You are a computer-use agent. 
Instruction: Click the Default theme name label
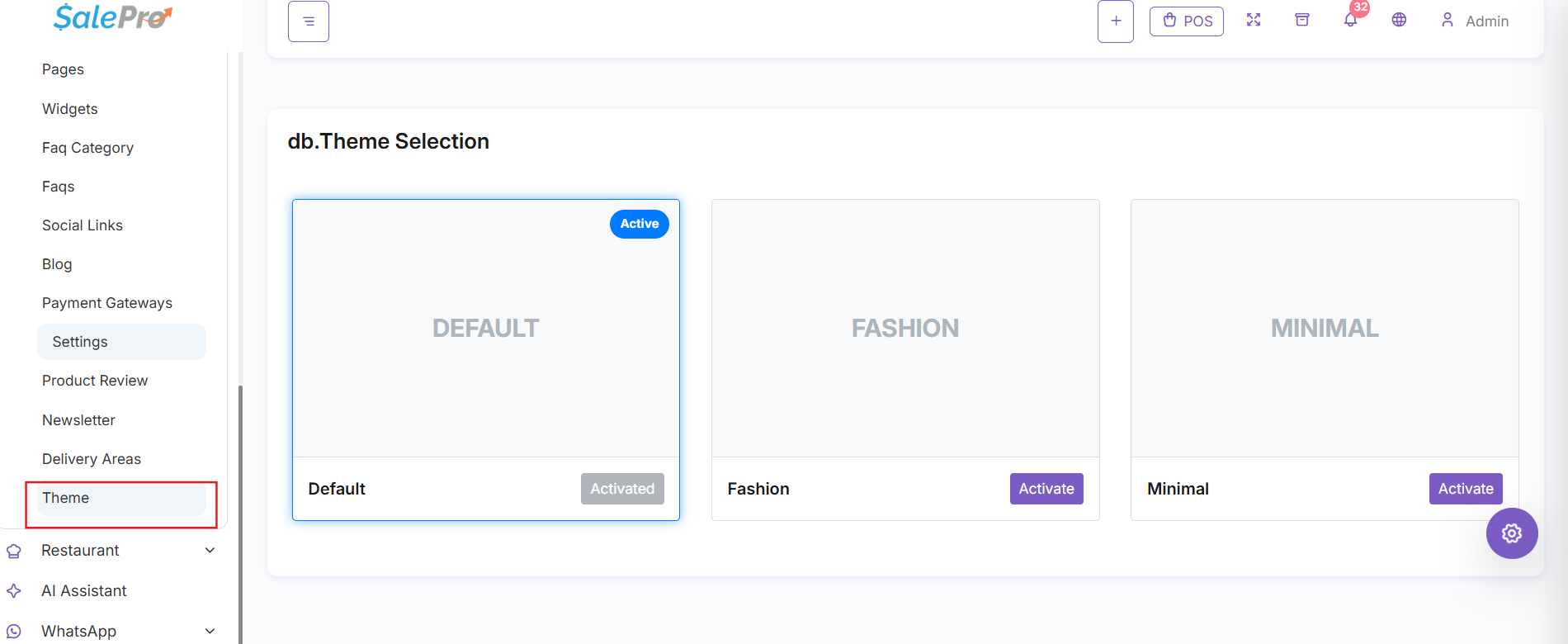(x=337, y=489)
